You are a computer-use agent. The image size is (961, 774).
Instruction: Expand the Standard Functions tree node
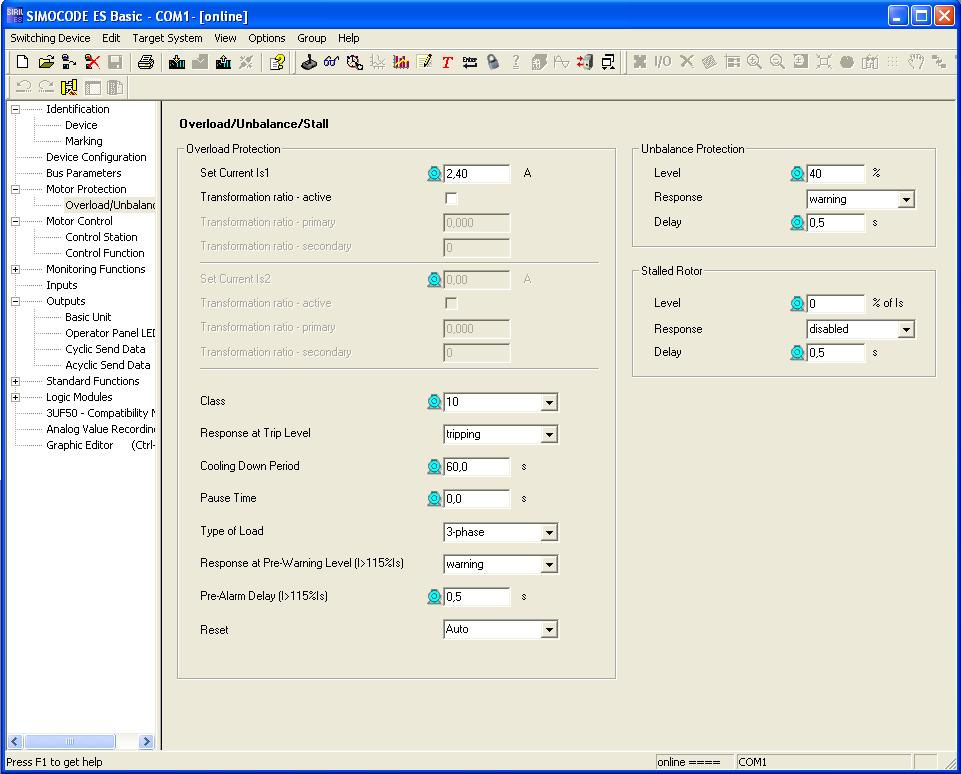[15, 381]
